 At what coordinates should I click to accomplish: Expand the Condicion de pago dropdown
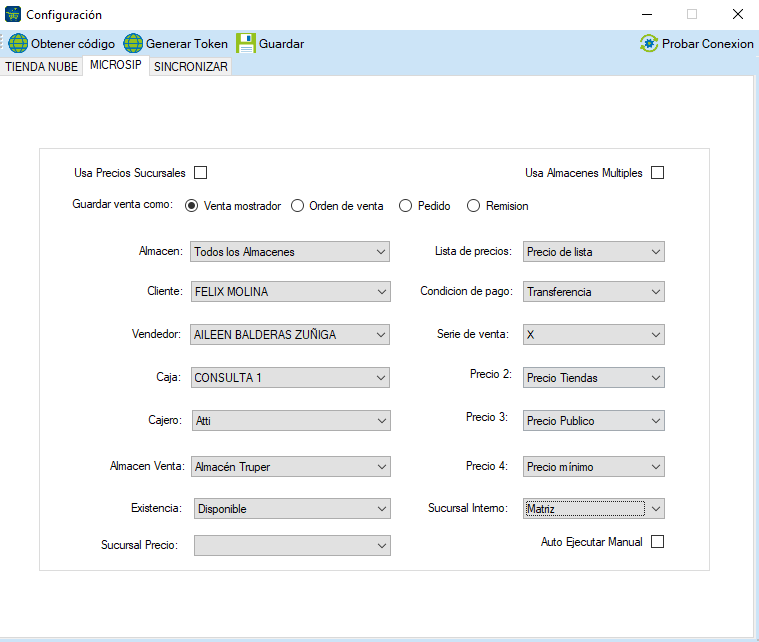tap(593, 291)
